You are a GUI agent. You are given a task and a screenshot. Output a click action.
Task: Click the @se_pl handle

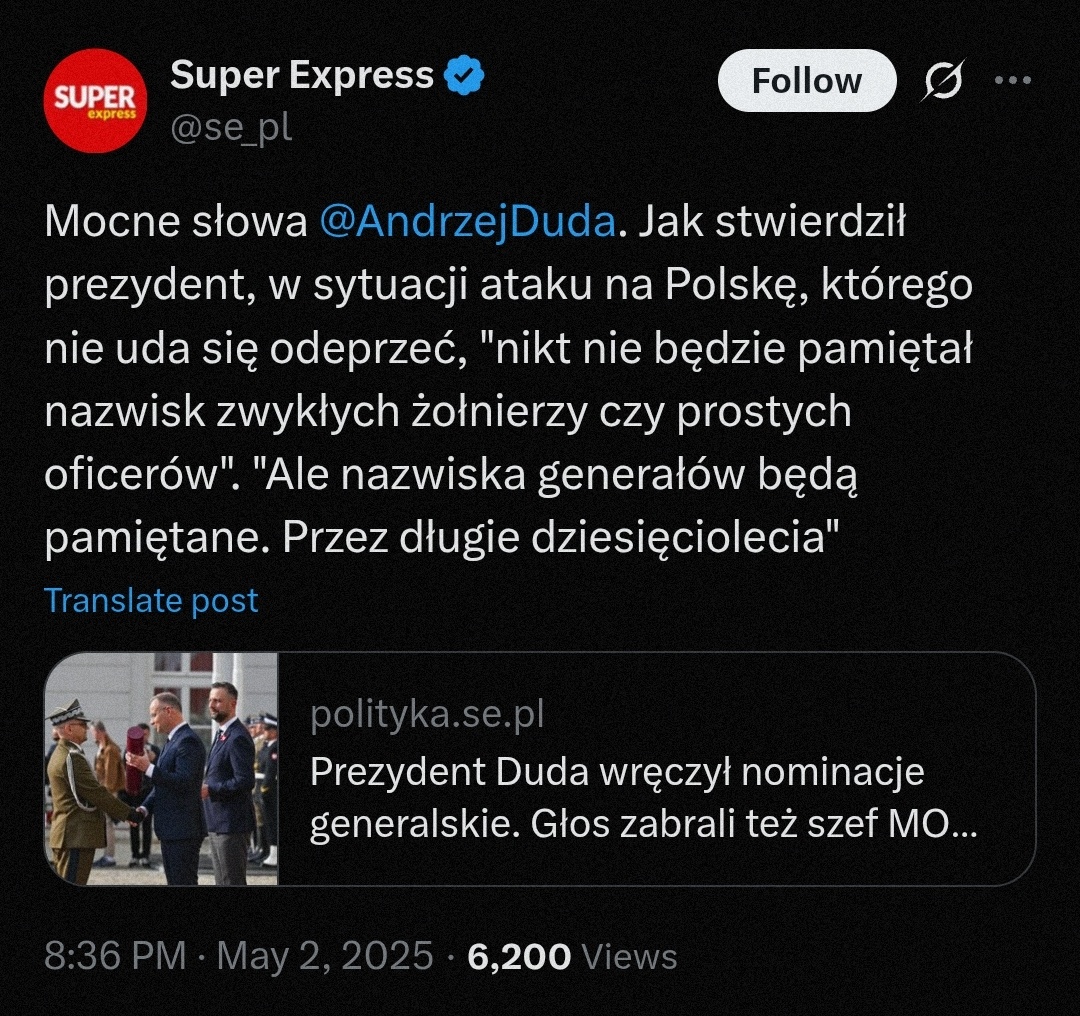(231, 128)
